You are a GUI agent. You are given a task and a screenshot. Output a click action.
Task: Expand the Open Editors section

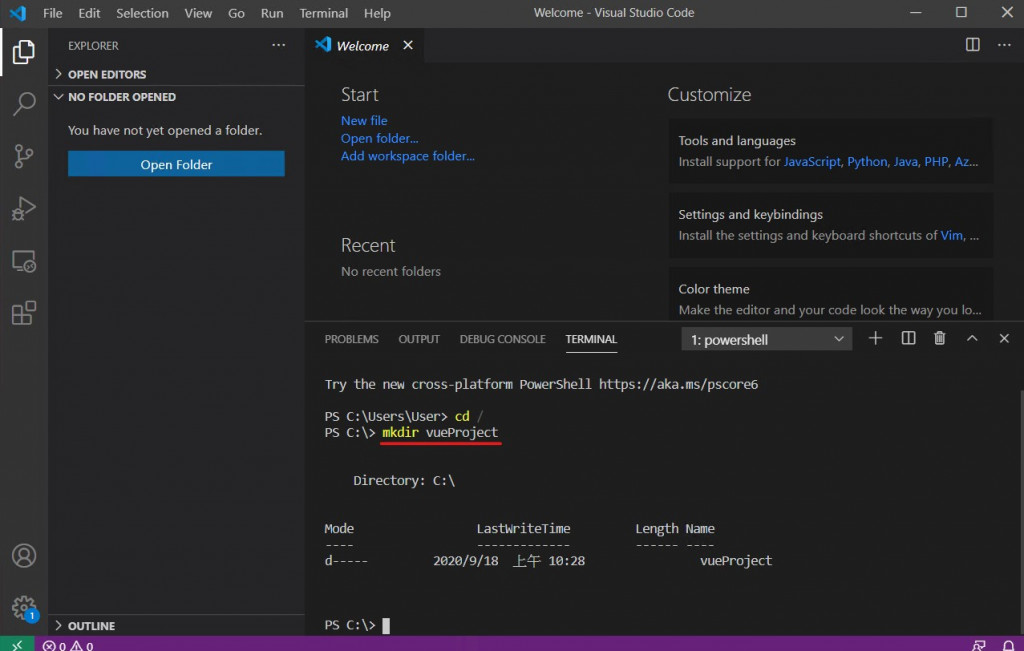click(176, 74)
